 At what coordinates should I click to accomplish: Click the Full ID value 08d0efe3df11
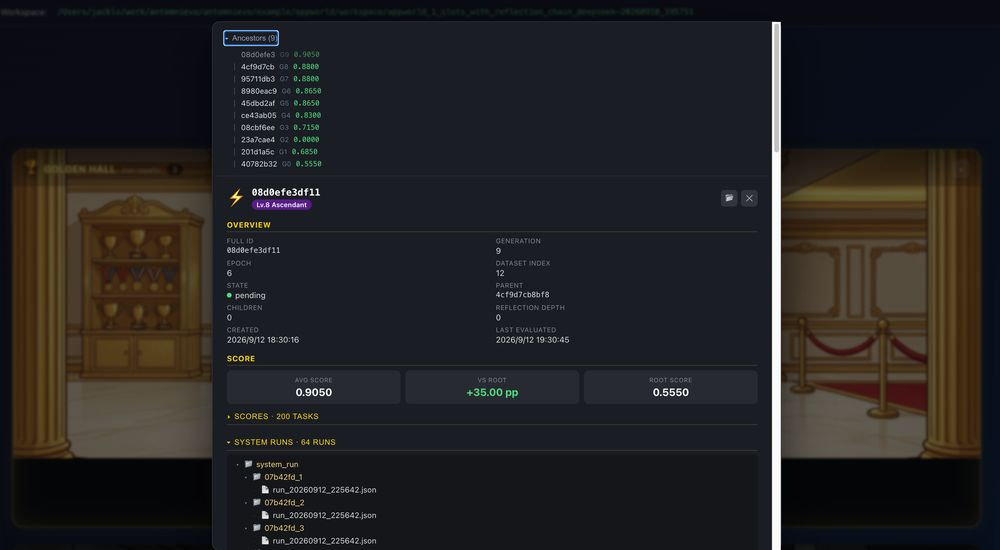tap(253, 250)
